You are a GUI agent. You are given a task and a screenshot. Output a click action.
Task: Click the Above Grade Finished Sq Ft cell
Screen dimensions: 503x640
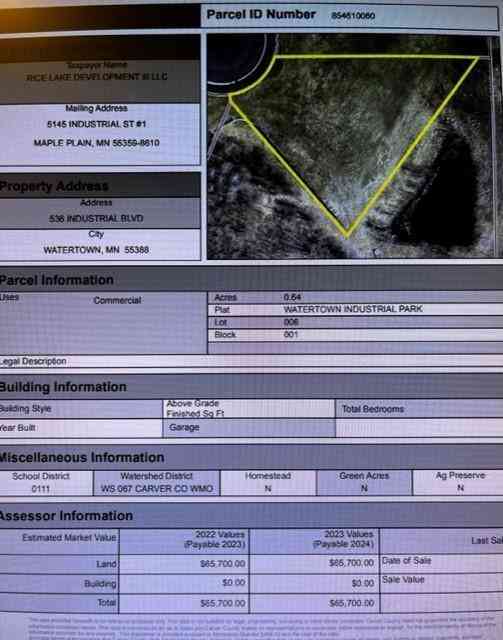(249, 409)
